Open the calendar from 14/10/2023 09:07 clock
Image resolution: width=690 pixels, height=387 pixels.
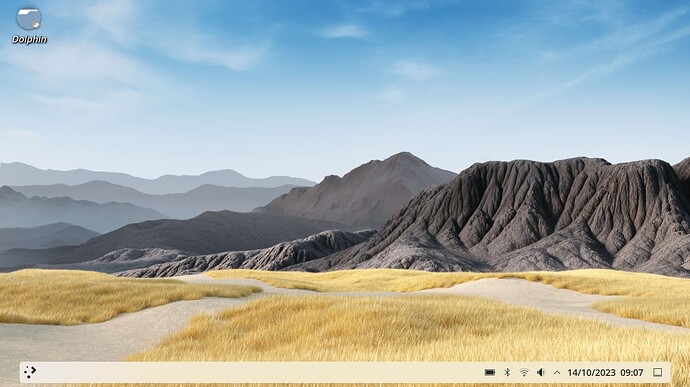point(606,372)
